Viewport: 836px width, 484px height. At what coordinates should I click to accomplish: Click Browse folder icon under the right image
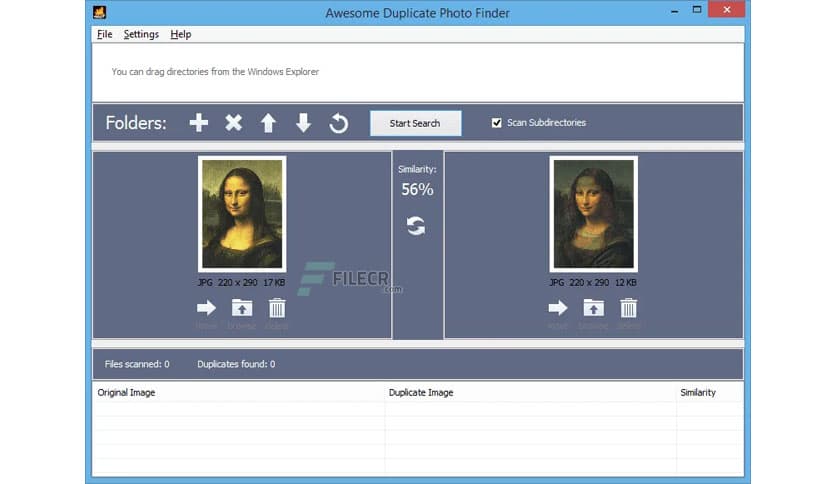(593, 308)
